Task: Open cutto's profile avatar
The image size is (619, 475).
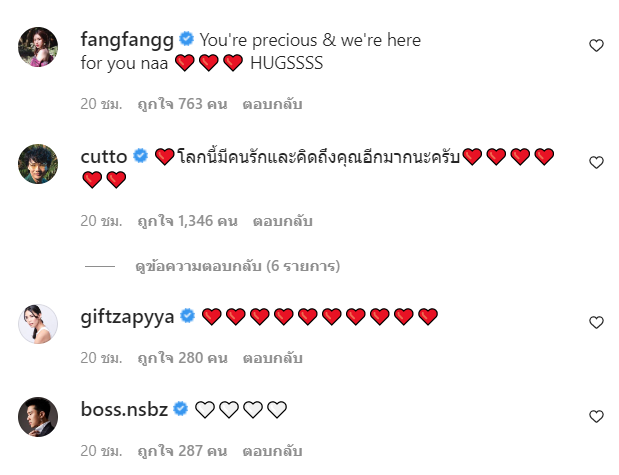Action: click(x=38, y=164)
